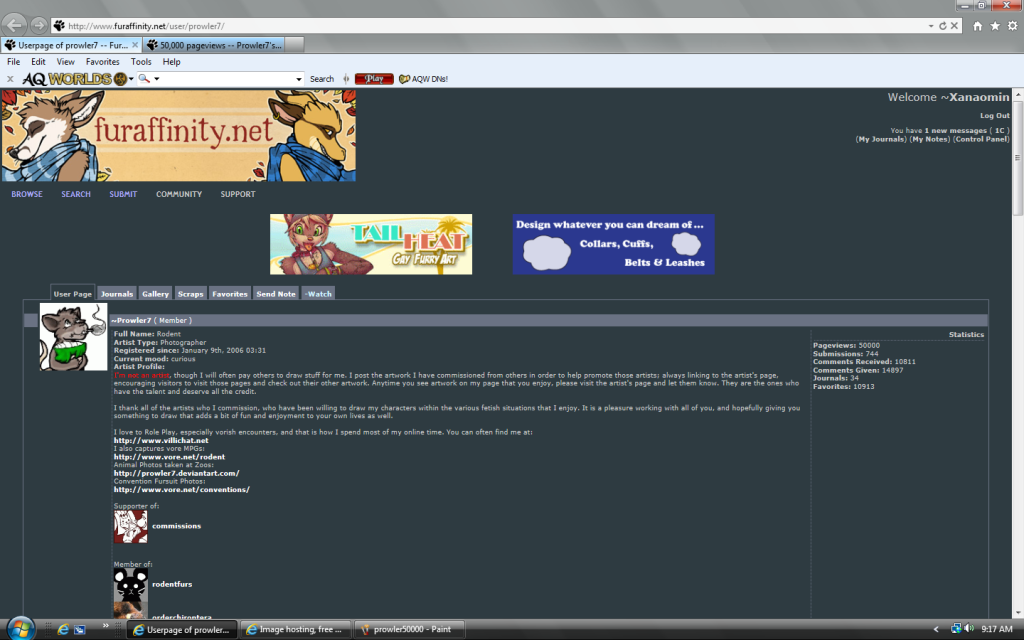Open the villichat.net profile link
Viewport: 1024px width, 640px height.
tap(160, 440)
